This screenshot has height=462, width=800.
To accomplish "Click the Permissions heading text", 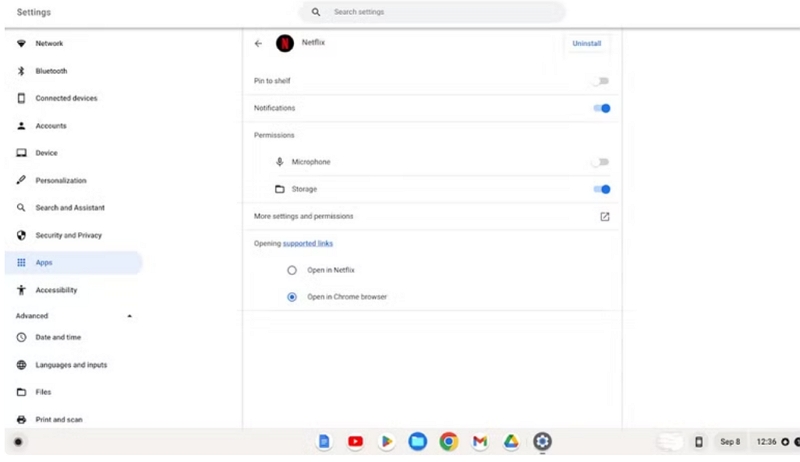I will [274, 135].
